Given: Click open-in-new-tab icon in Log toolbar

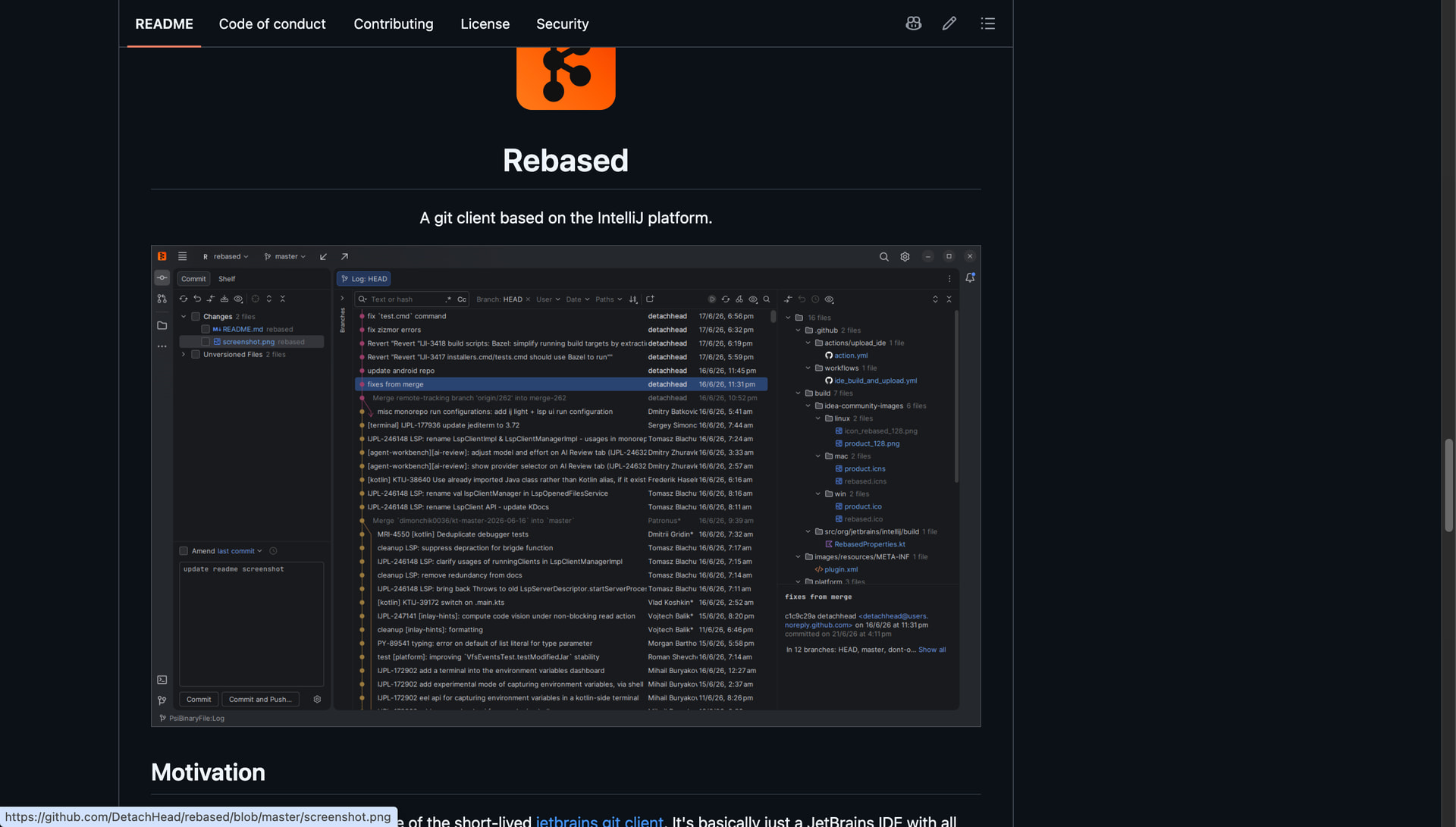Looking at the screenshot, I should point(650,299).
